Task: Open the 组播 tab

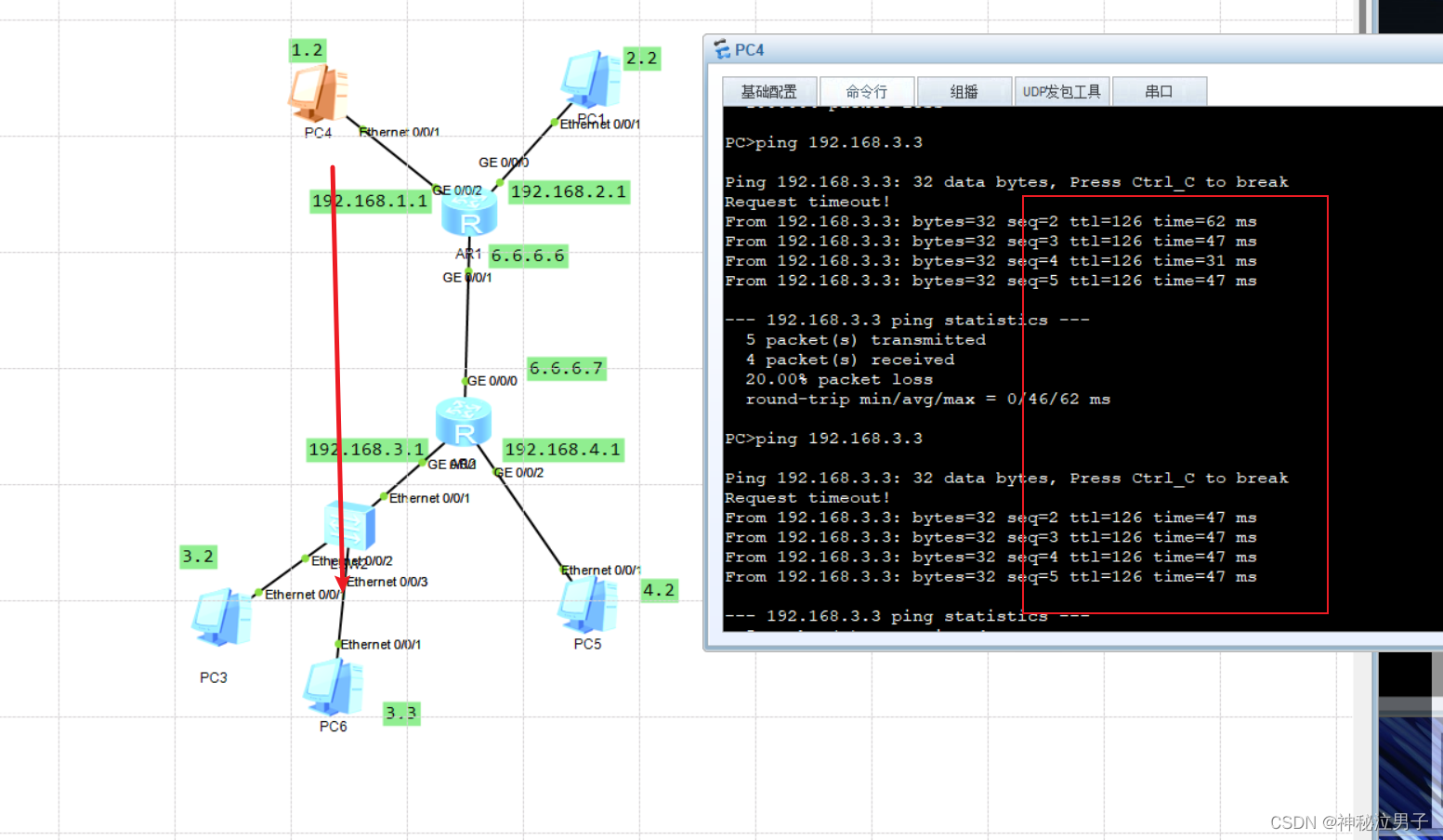Action: point(964,91)
